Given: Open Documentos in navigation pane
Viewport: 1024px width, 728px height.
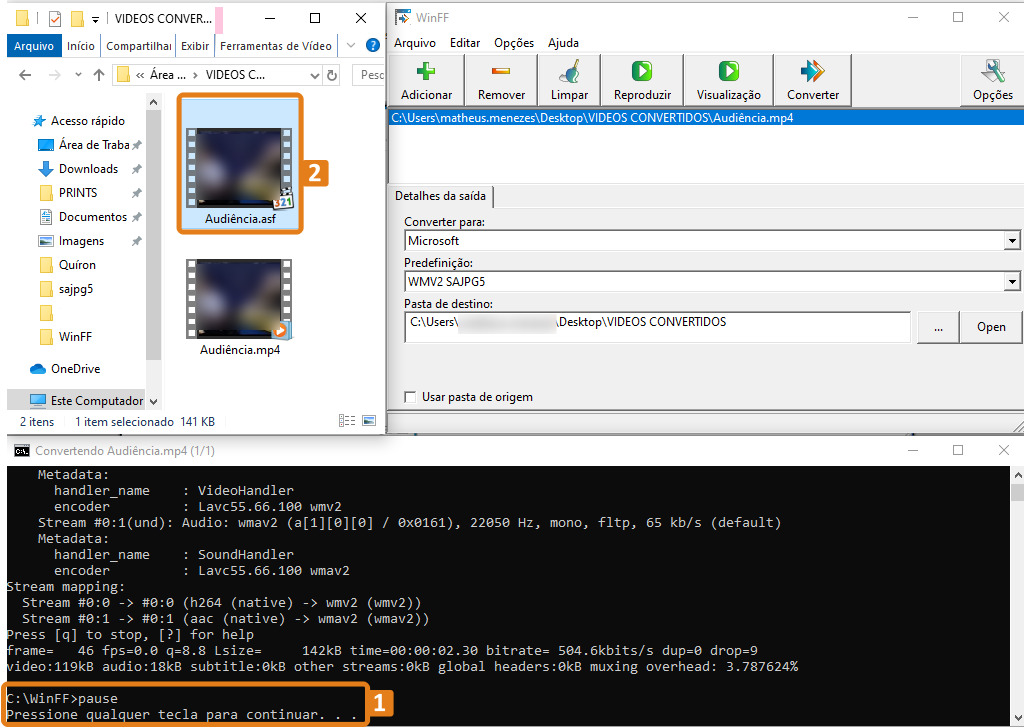Looking at the screenshot, I should (x=93, y=217).
